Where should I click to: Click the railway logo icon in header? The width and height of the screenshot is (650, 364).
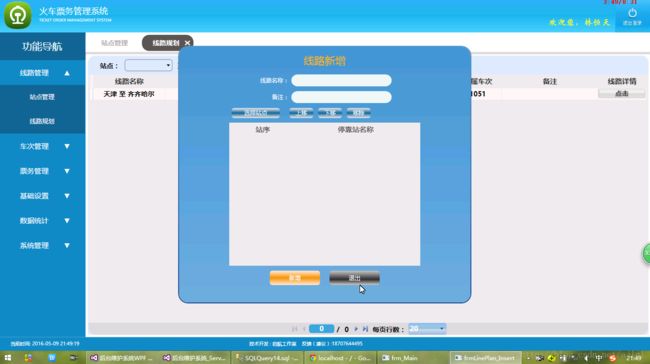coord(17,15)
